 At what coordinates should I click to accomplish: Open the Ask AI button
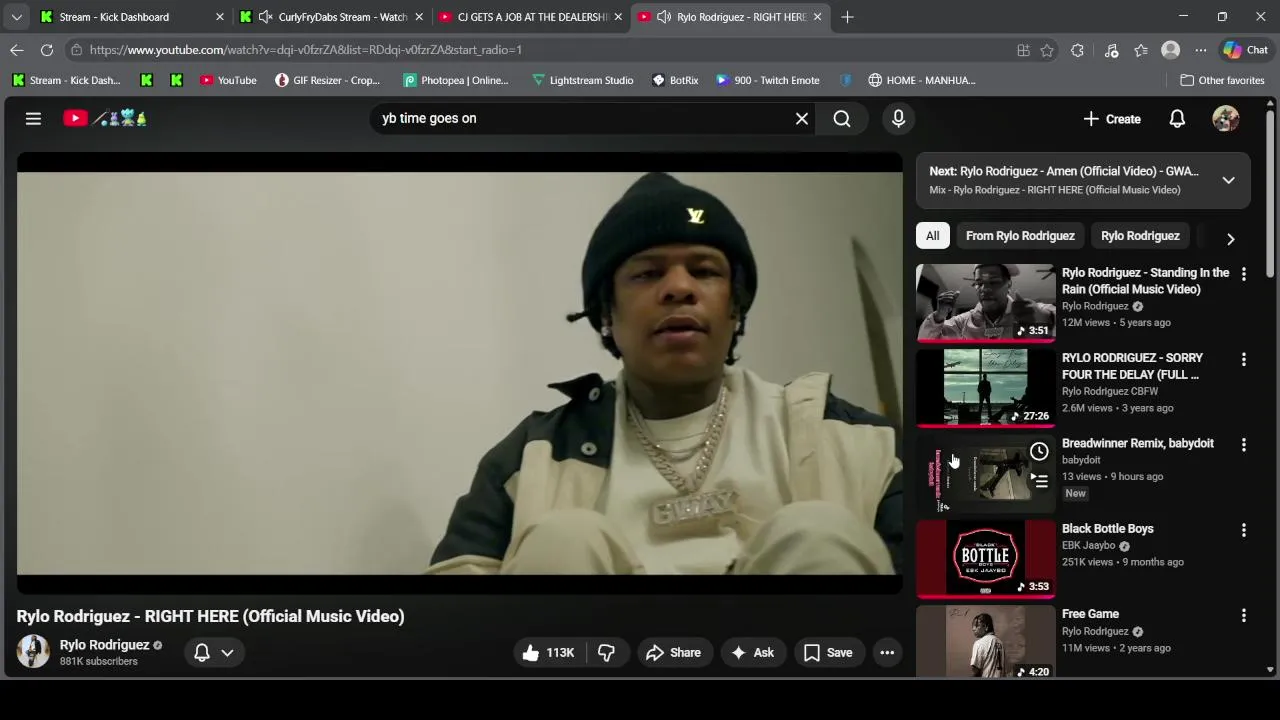click(753, 652)
